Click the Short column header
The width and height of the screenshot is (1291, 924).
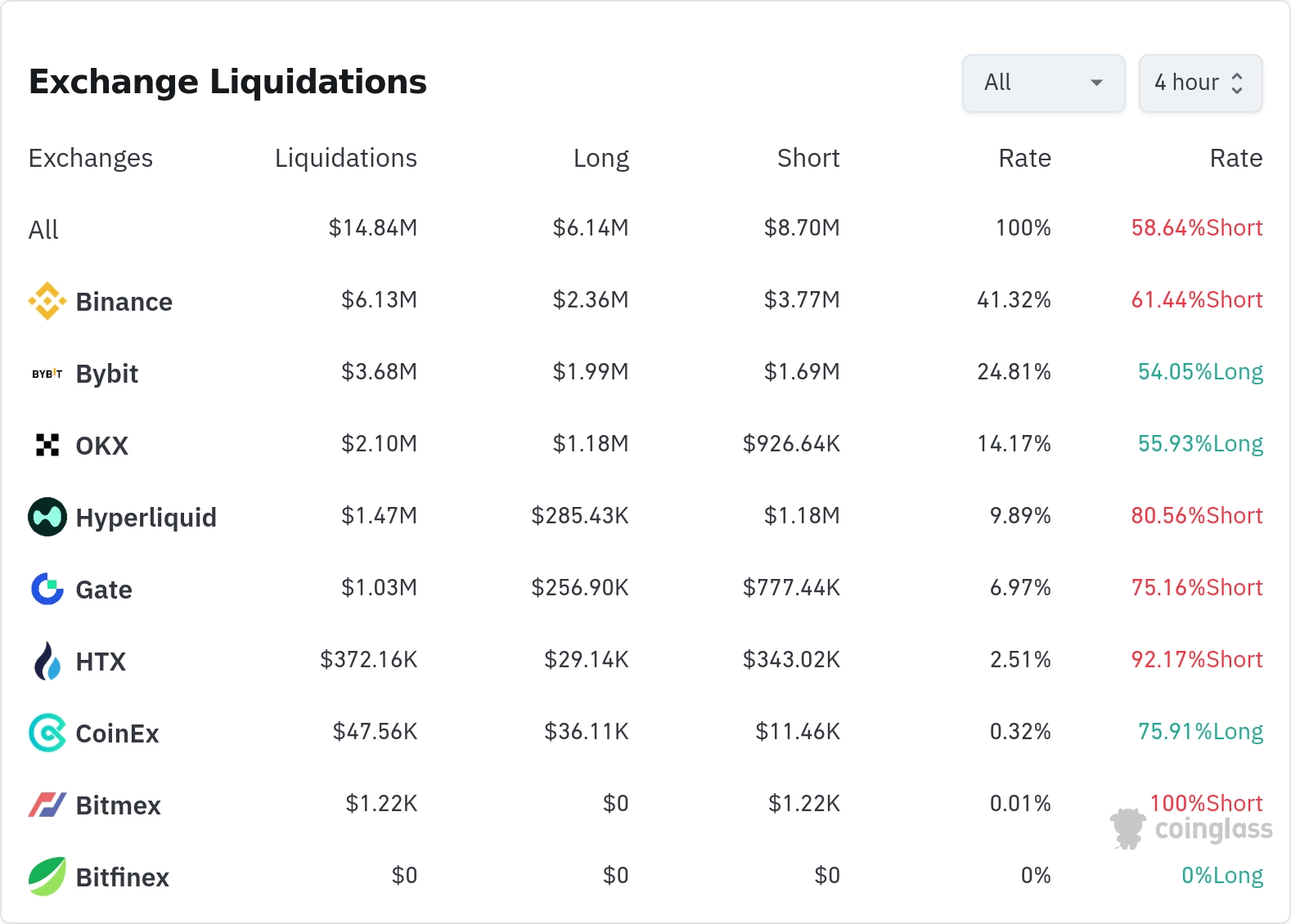click(808, 158)
